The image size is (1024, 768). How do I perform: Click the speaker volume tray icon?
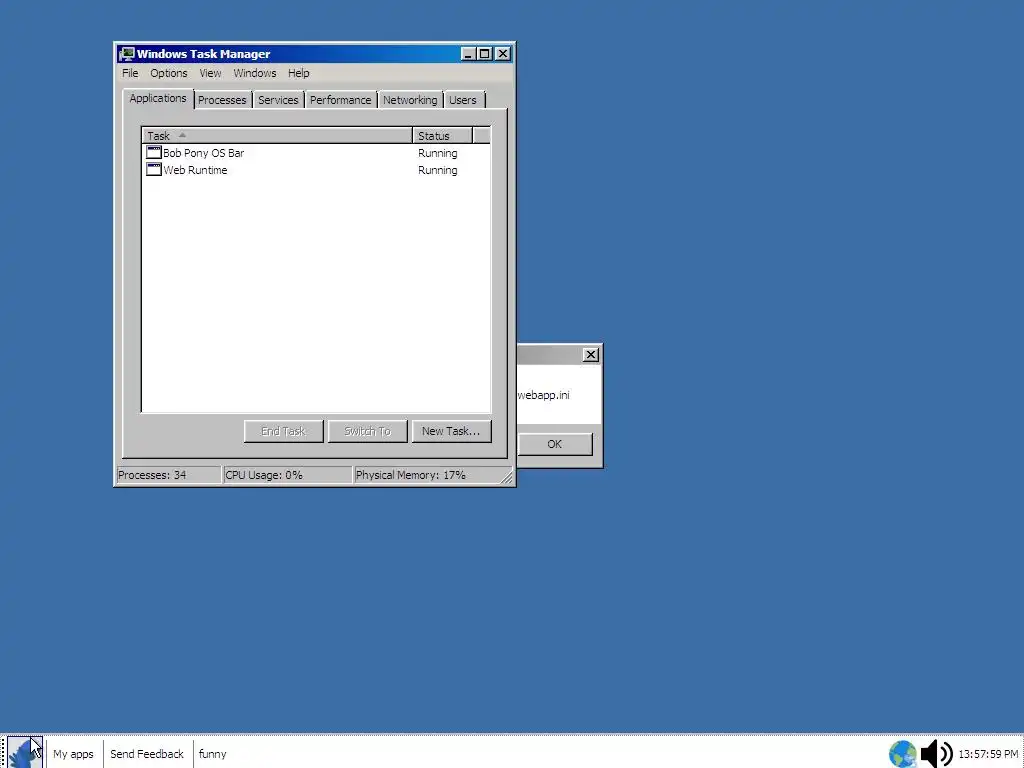coord(936,754)
